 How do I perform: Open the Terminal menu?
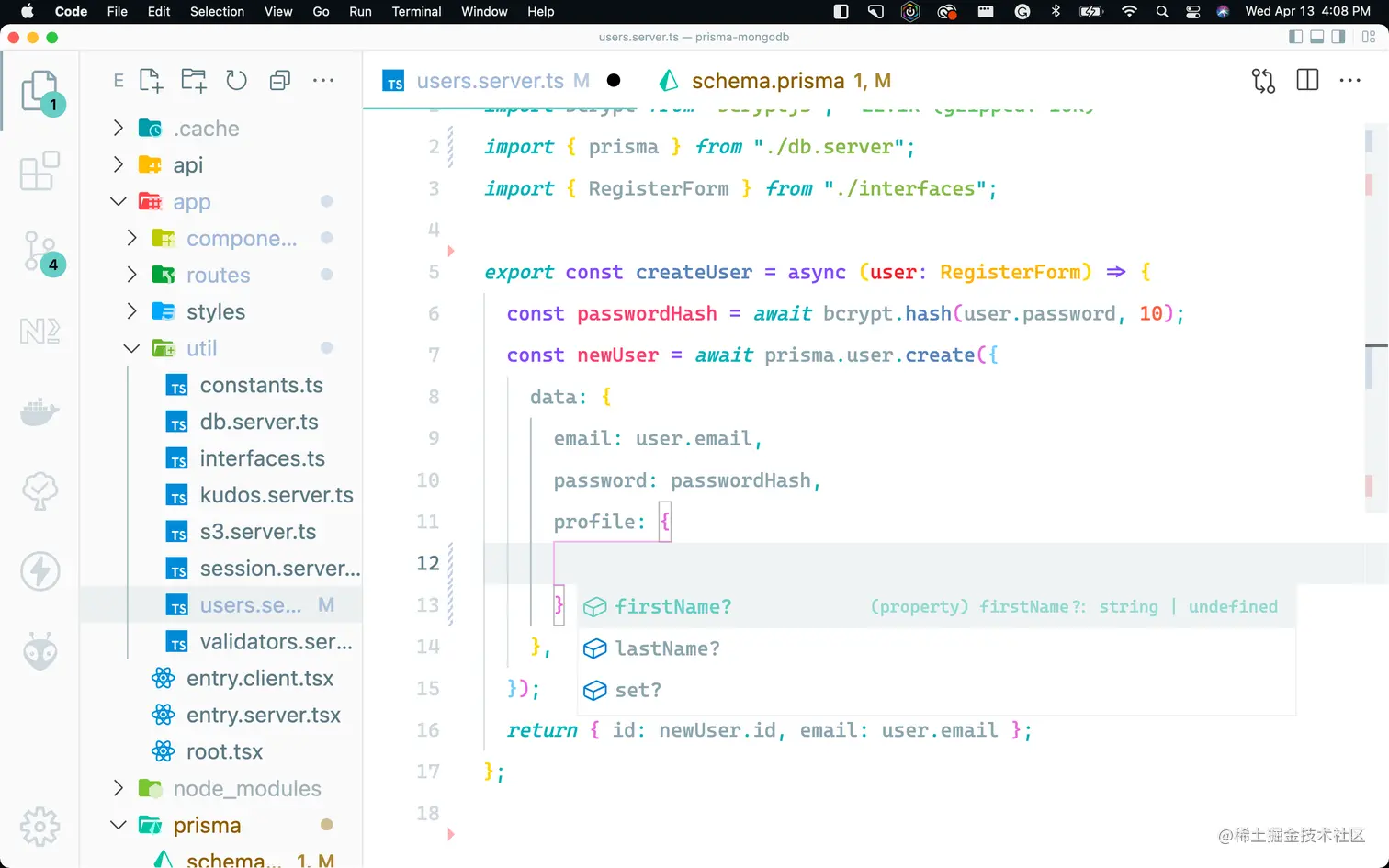pos(416,12)
